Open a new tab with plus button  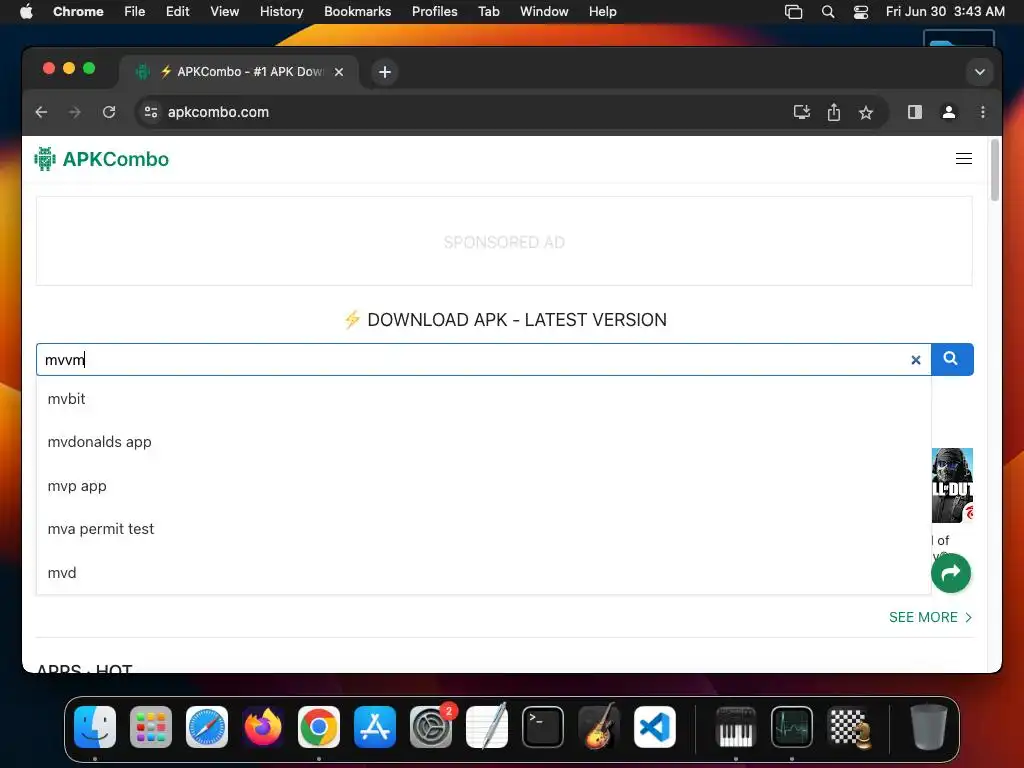[385, 72]
